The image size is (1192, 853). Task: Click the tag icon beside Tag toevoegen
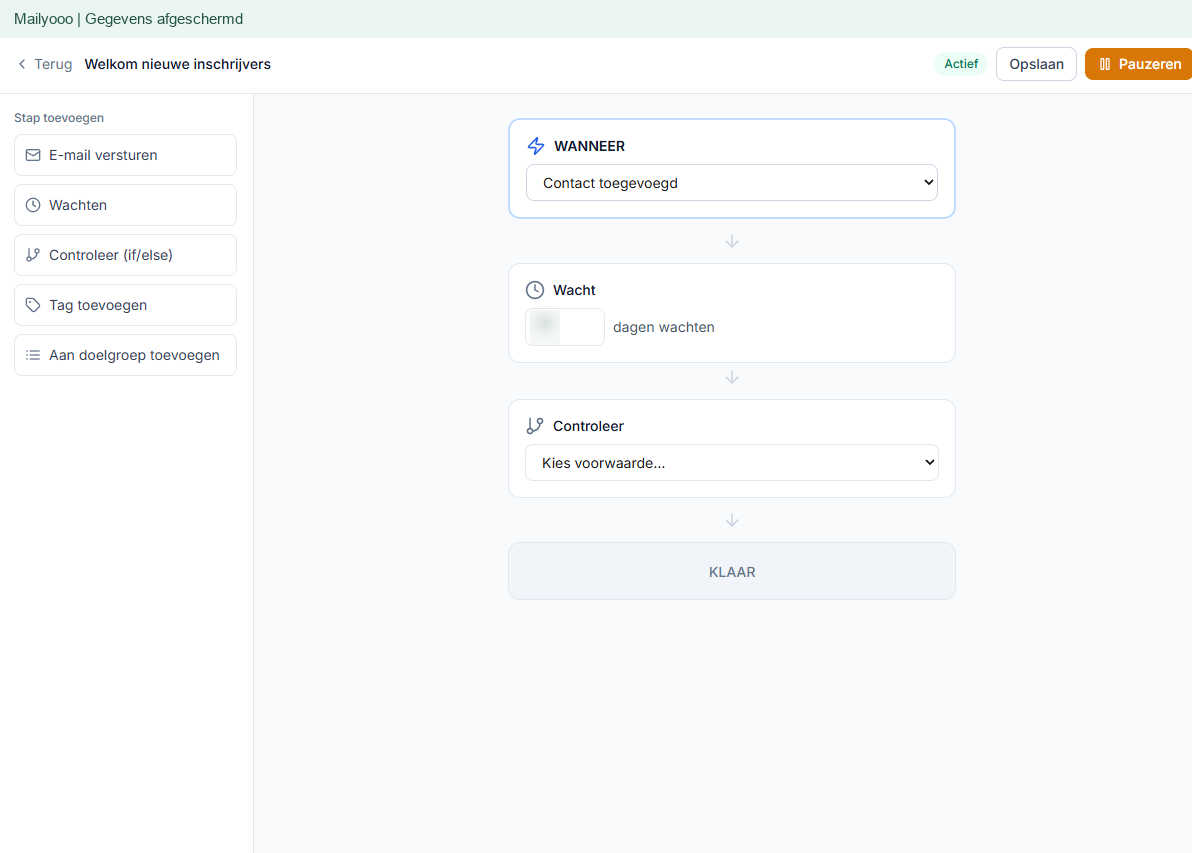(x=33, y=305)
